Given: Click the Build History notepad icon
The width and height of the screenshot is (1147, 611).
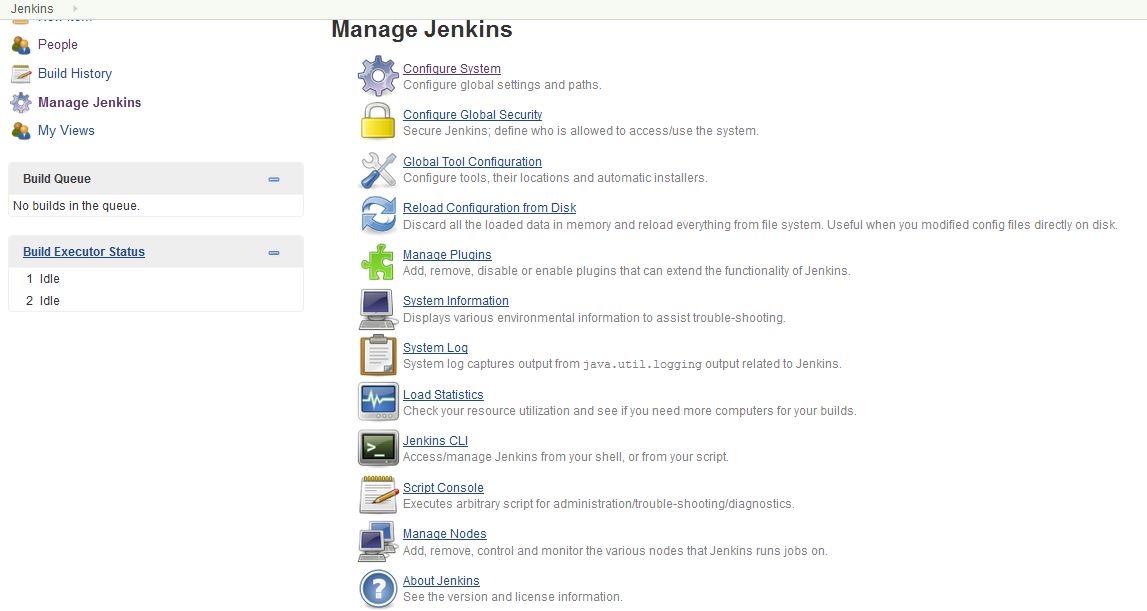Looking at the screenshot, I should pos(20,74).
